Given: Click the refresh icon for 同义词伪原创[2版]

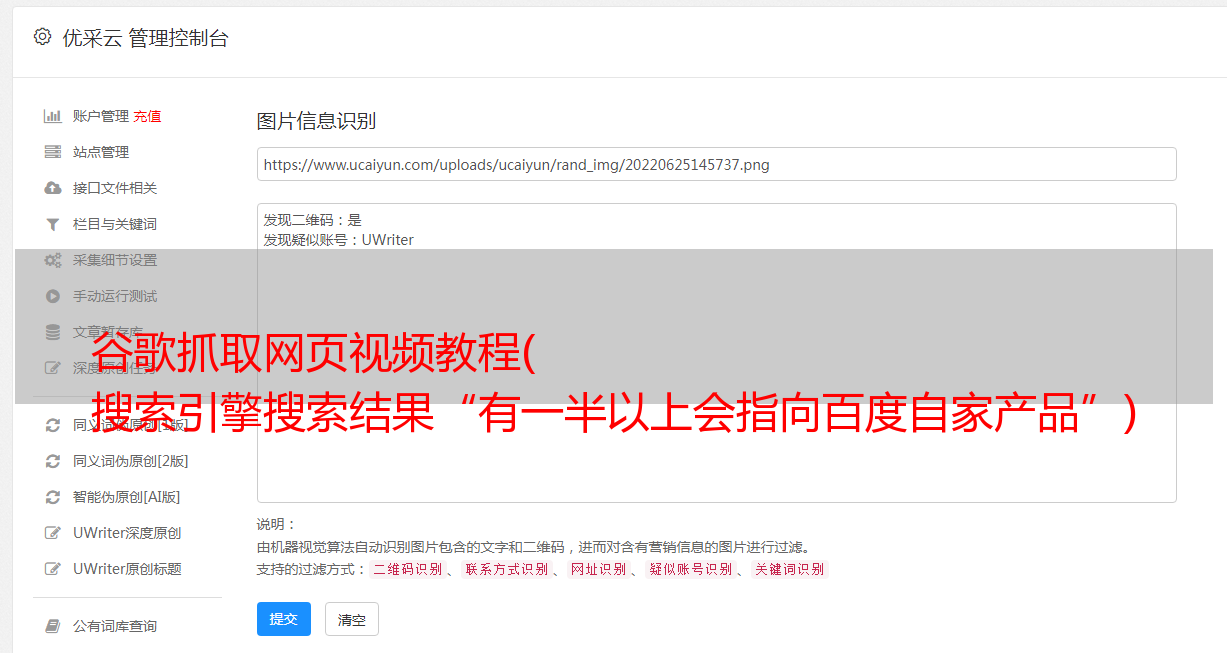Looking at the screenshot, I should [53, 461].
